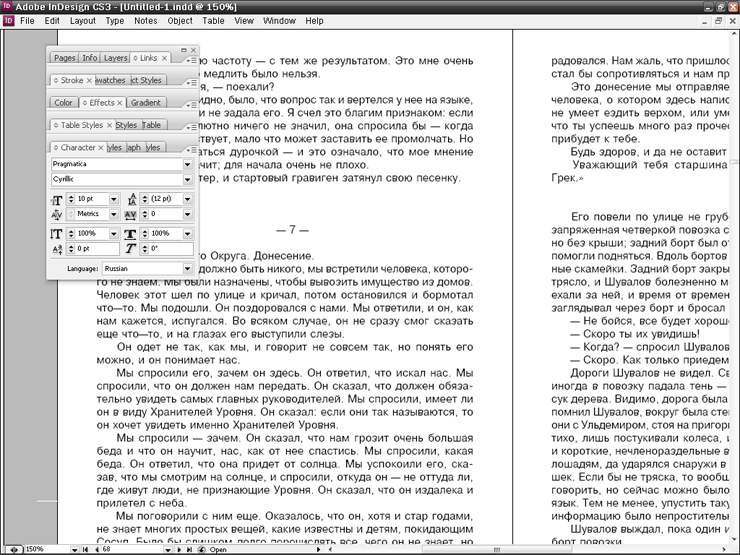Screen dimensions: 740x555
Task: Click the Horizontal Scale icon
Action: pos(130,234)
